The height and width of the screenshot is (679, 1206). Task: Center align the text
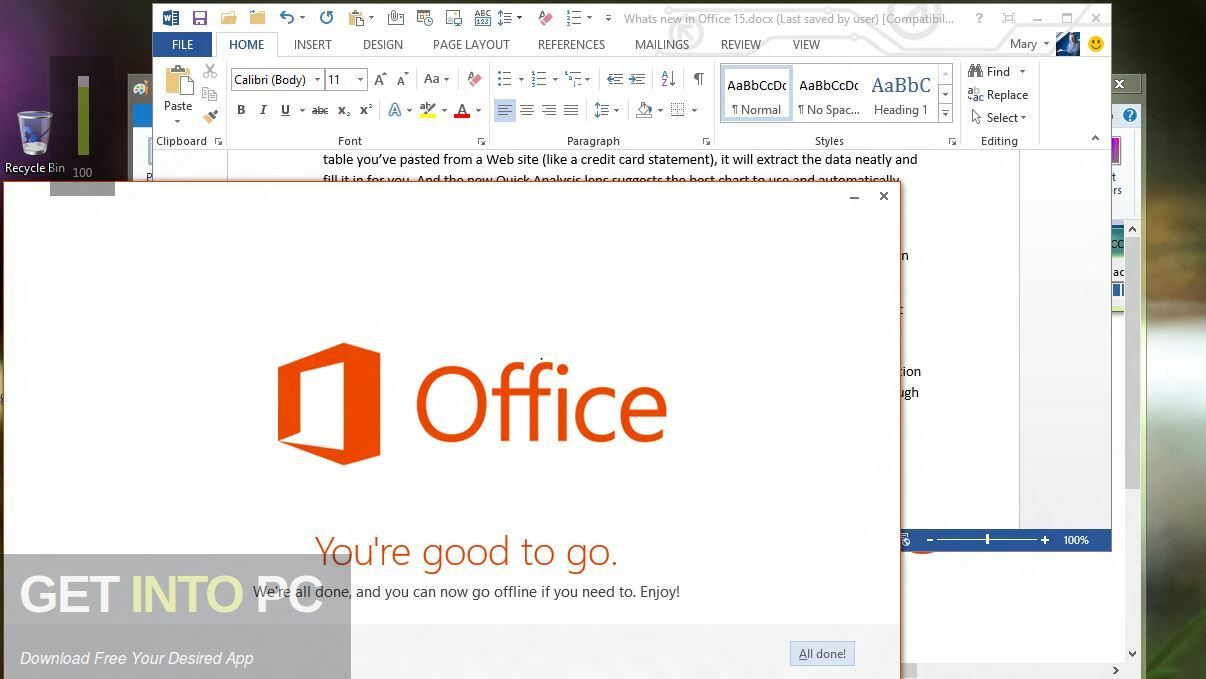527,110
